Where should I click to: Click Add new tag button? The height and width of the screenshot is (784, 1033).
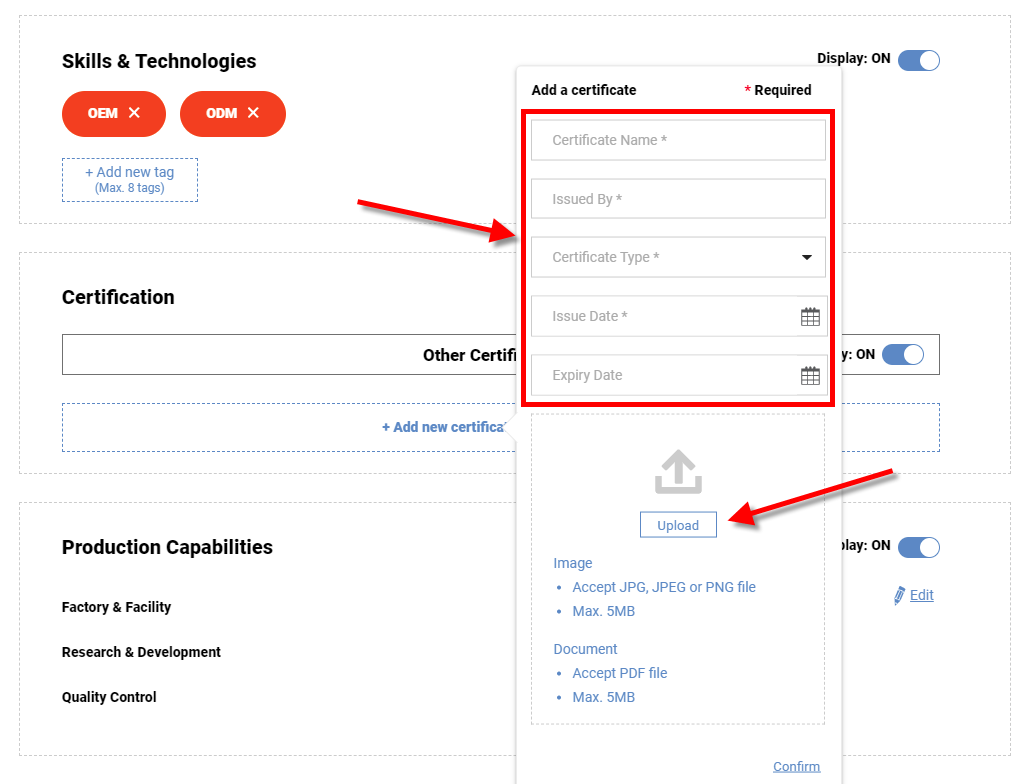point(130,180)
